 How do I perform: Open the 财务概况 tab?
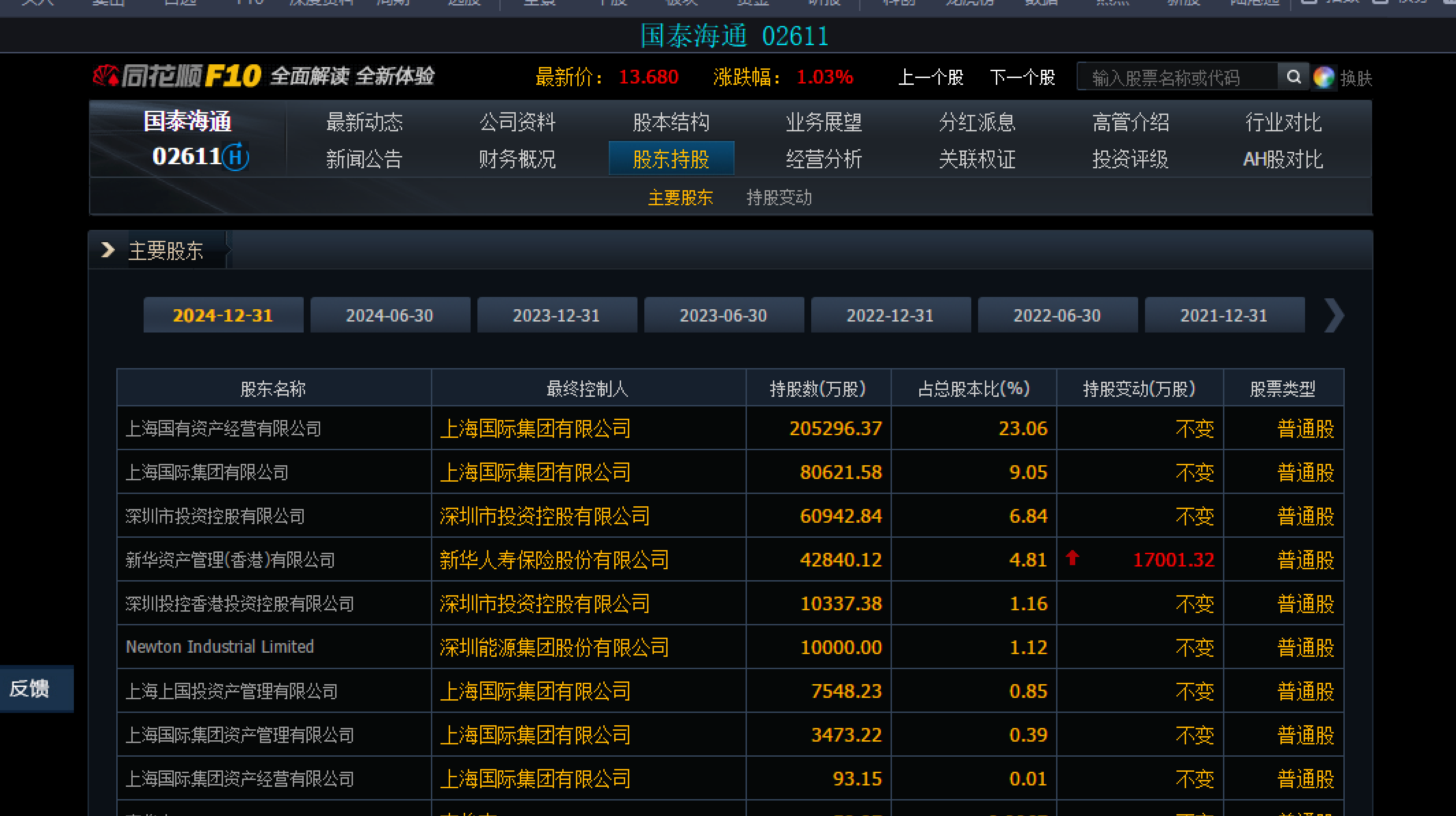coord(518,160)
